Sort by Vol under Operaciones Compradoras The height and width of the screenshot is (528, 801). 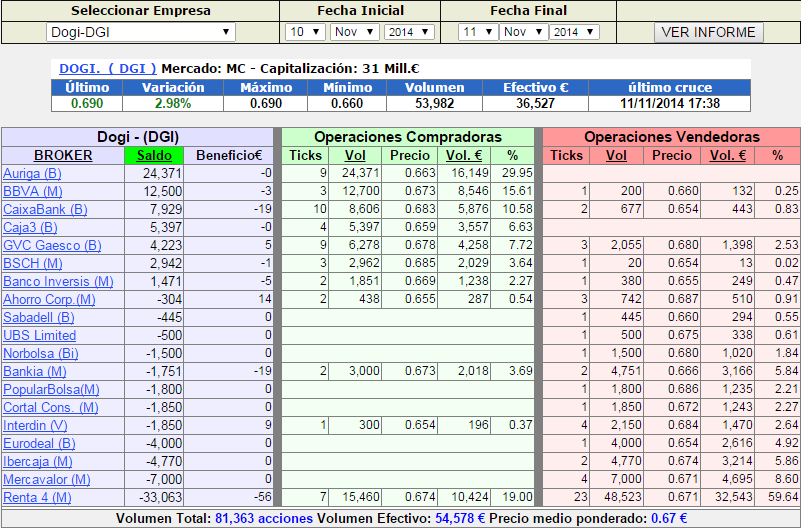tap(355, 155)
